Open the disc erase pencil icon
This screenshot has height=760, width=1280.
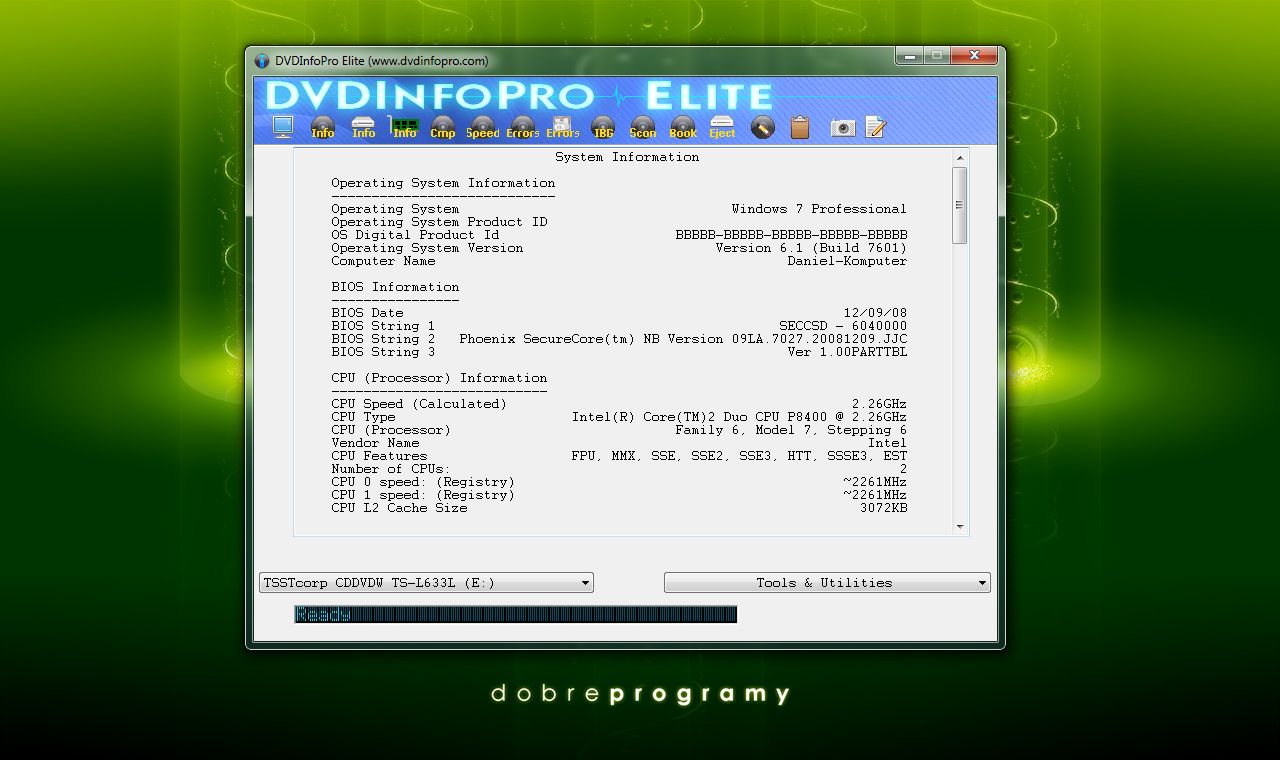(762, 127)
